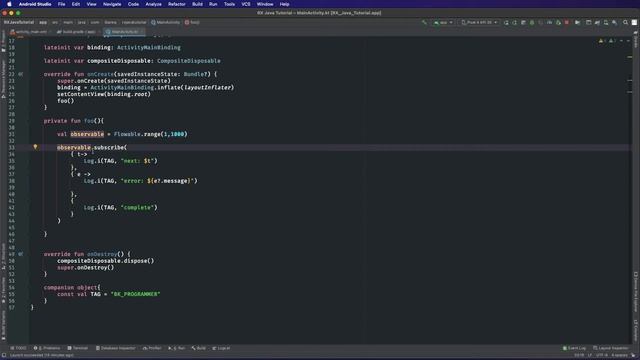Open the Layout Inspector panel

[611, 348]
